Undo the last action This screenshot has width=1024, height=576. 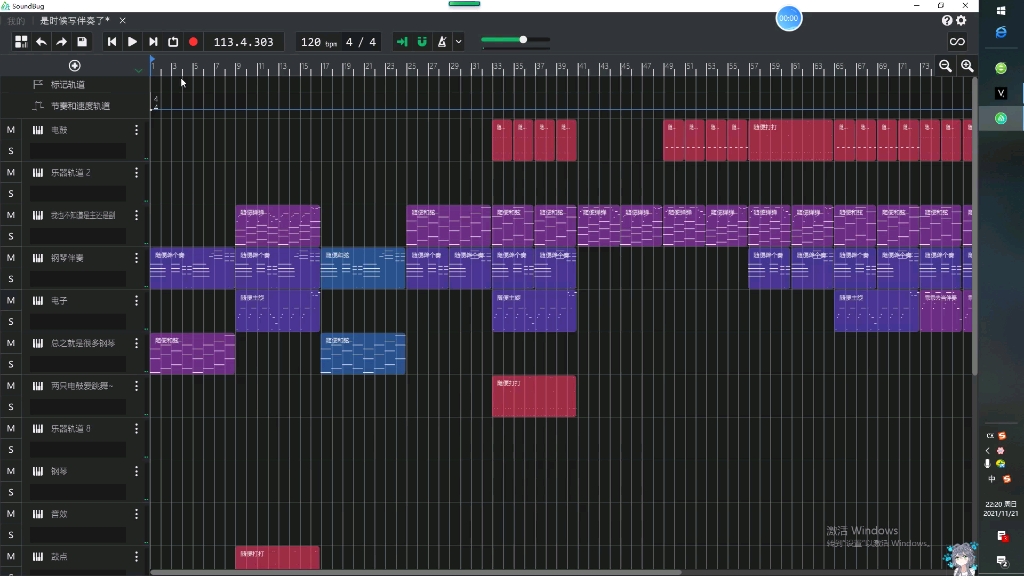click(x=41, y=42)
